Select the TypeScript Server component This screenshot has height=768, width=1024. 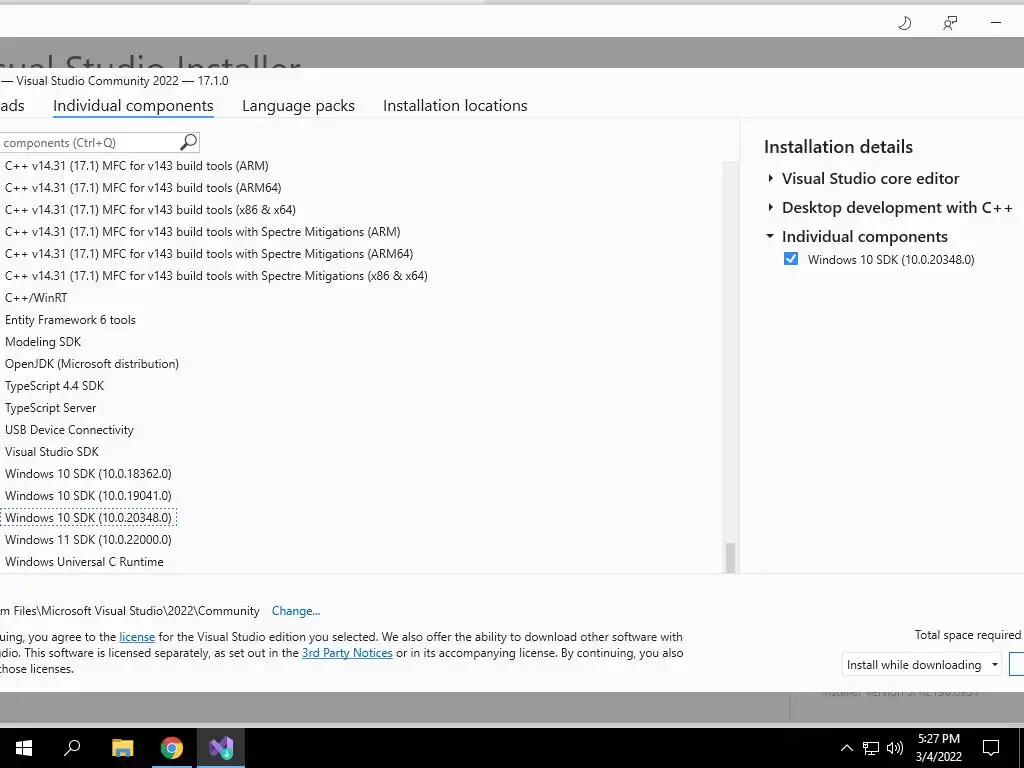coord(50,408)
